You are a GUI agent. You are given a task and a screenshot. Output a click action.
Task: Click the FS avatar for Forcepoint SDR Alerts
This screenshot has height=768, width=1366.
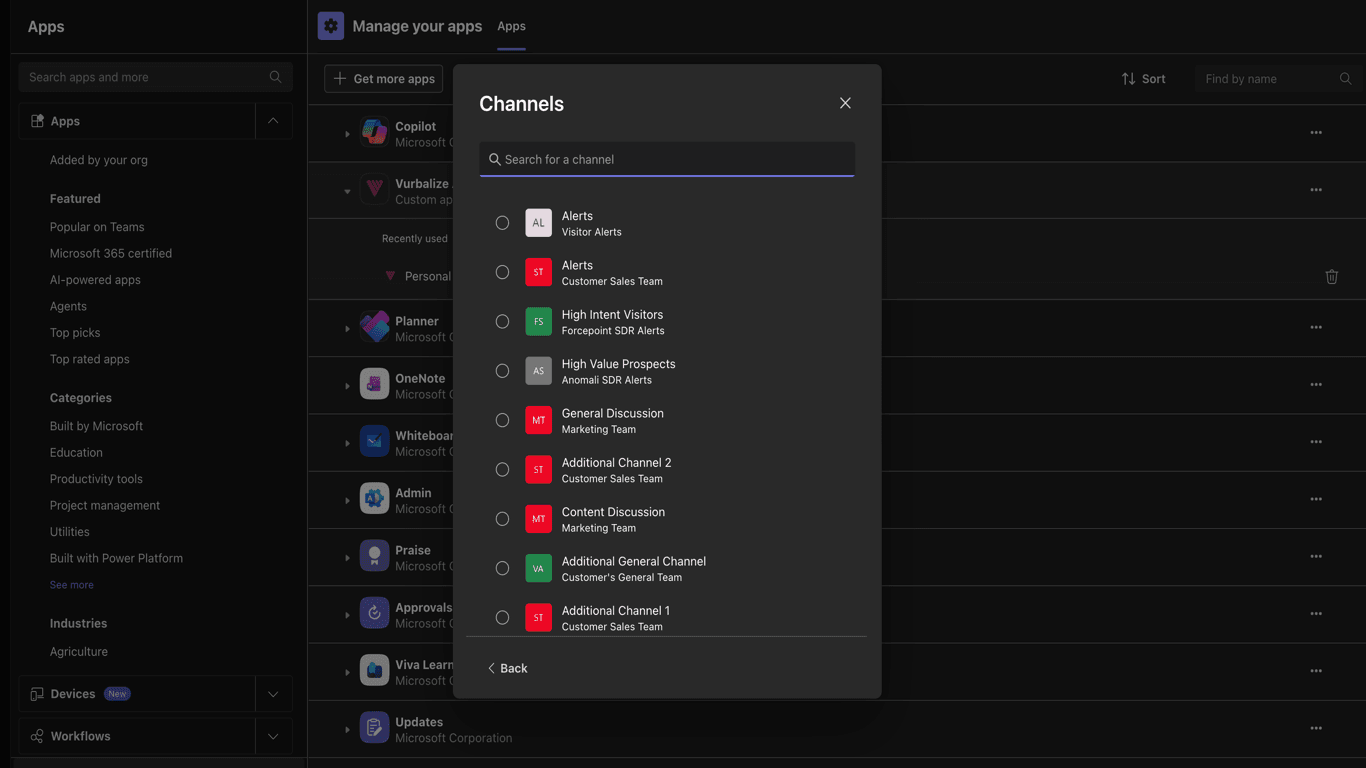tap(538, 321)
